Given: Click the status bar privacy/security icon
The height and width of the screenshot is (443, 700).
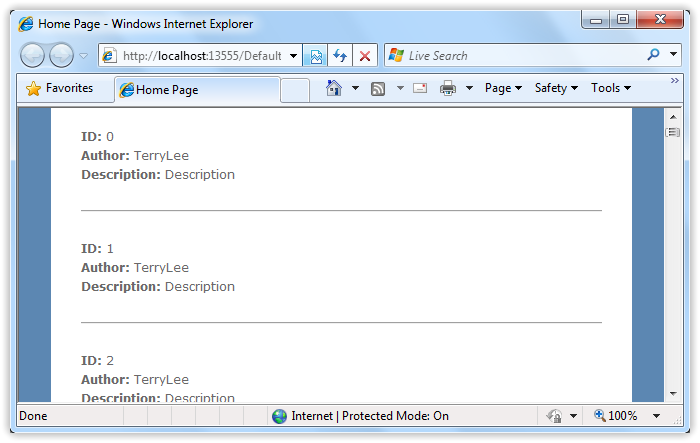Looking at the screenshot, I should point(554,416).
